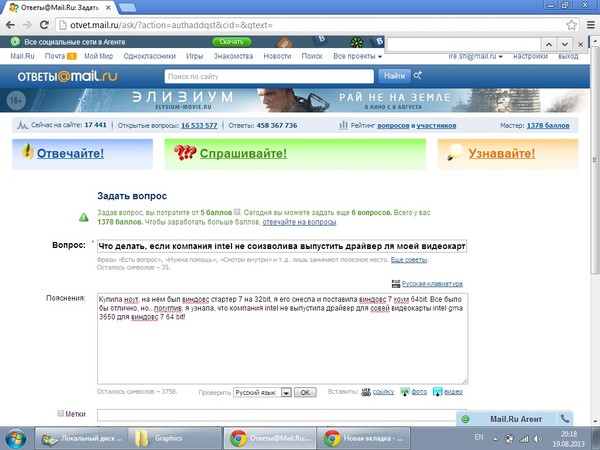Open Поиск in the top navigation
The image size is (600, 450).
pyautogui.click(x=312, y=56)
